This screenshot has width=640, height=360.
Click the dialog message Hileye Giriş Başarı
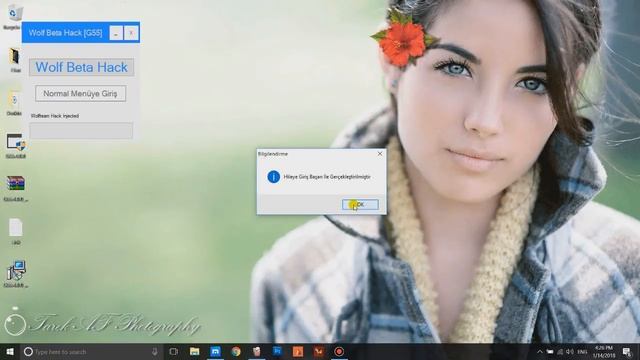(327, 177)
